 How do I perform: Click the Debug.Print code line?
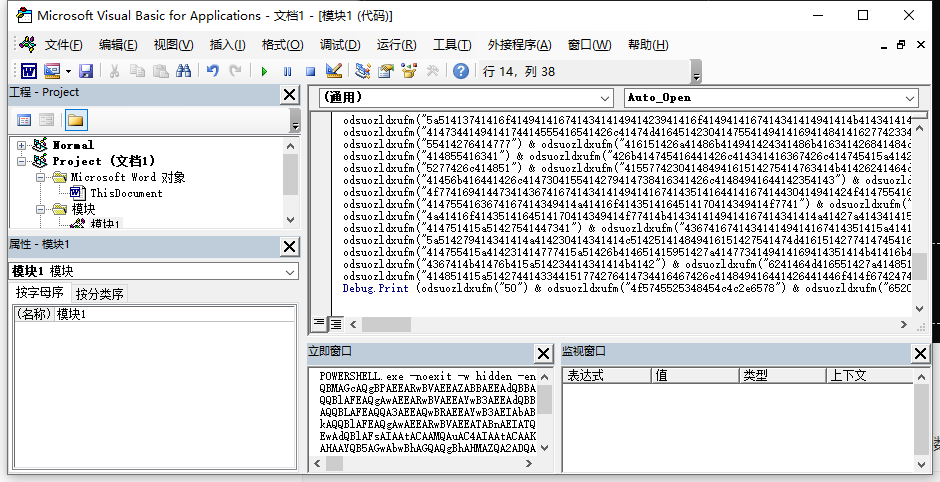[627, 288]
